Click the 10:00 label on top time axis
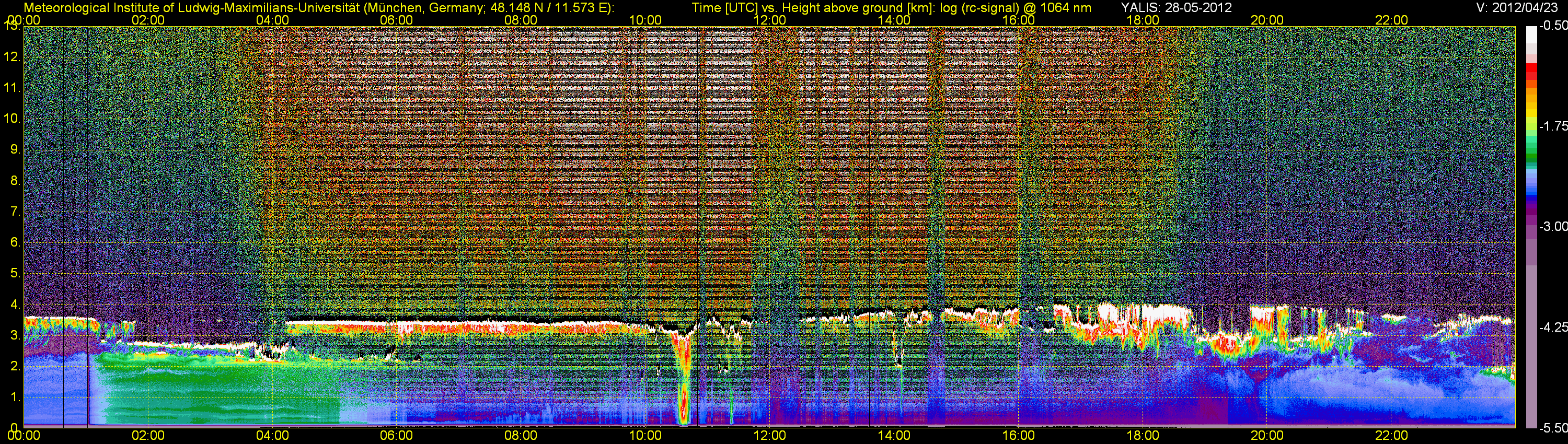Screen dimensions: 1568x444 pos(644,20)
